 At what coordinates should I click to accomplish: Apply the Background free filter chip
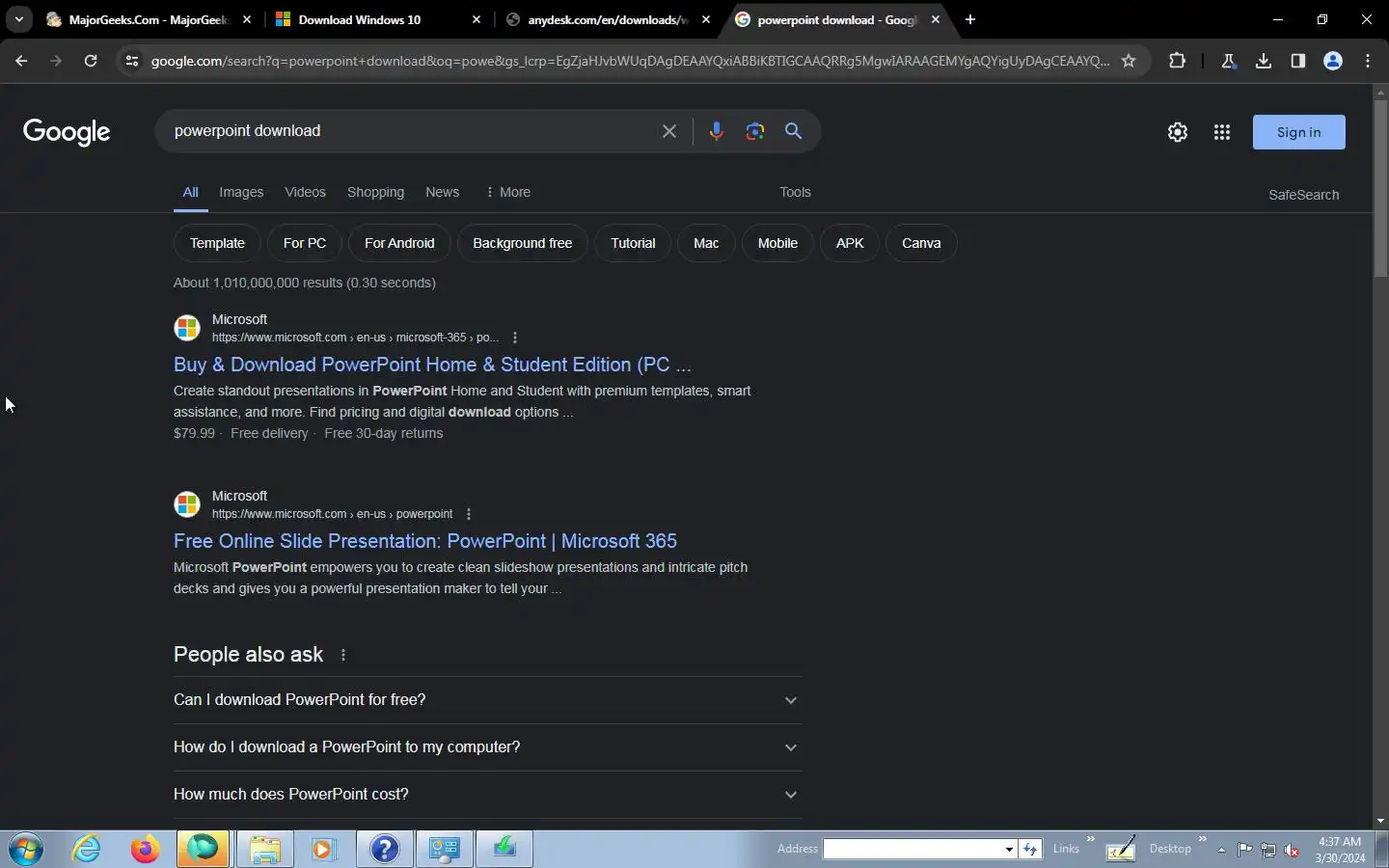pyautogui.click(x=522, y=243)
